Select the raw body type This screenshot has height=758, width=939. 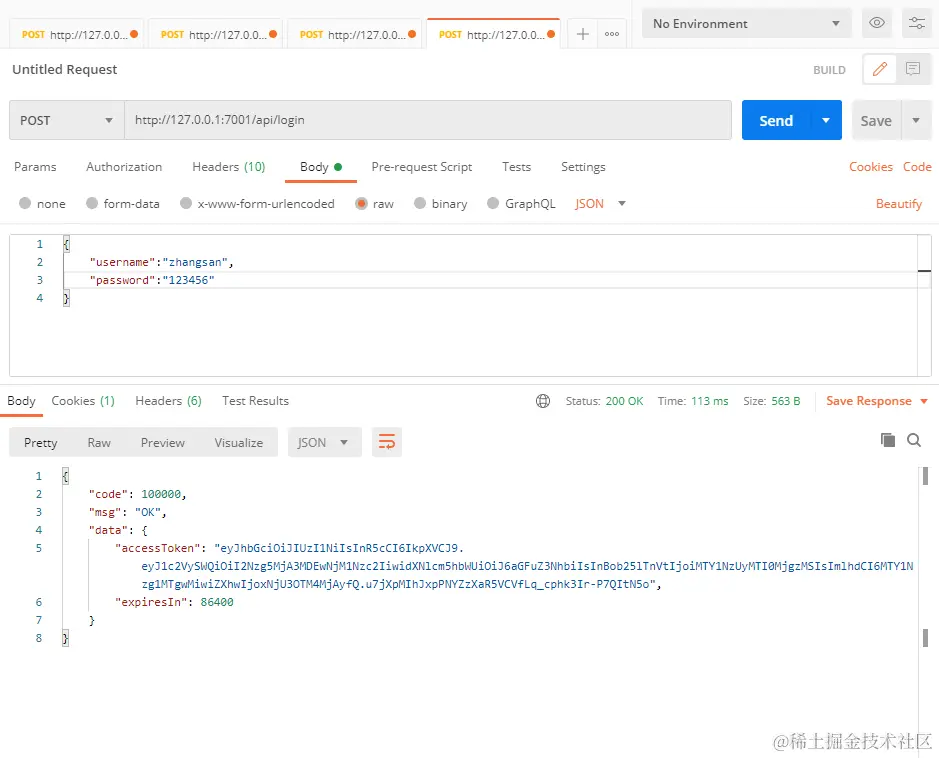[374, 204]
